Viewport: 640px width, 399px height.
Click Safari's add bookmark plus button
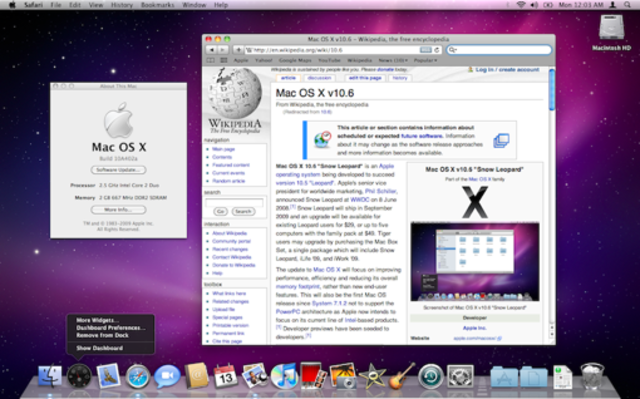tap(238, 50)
